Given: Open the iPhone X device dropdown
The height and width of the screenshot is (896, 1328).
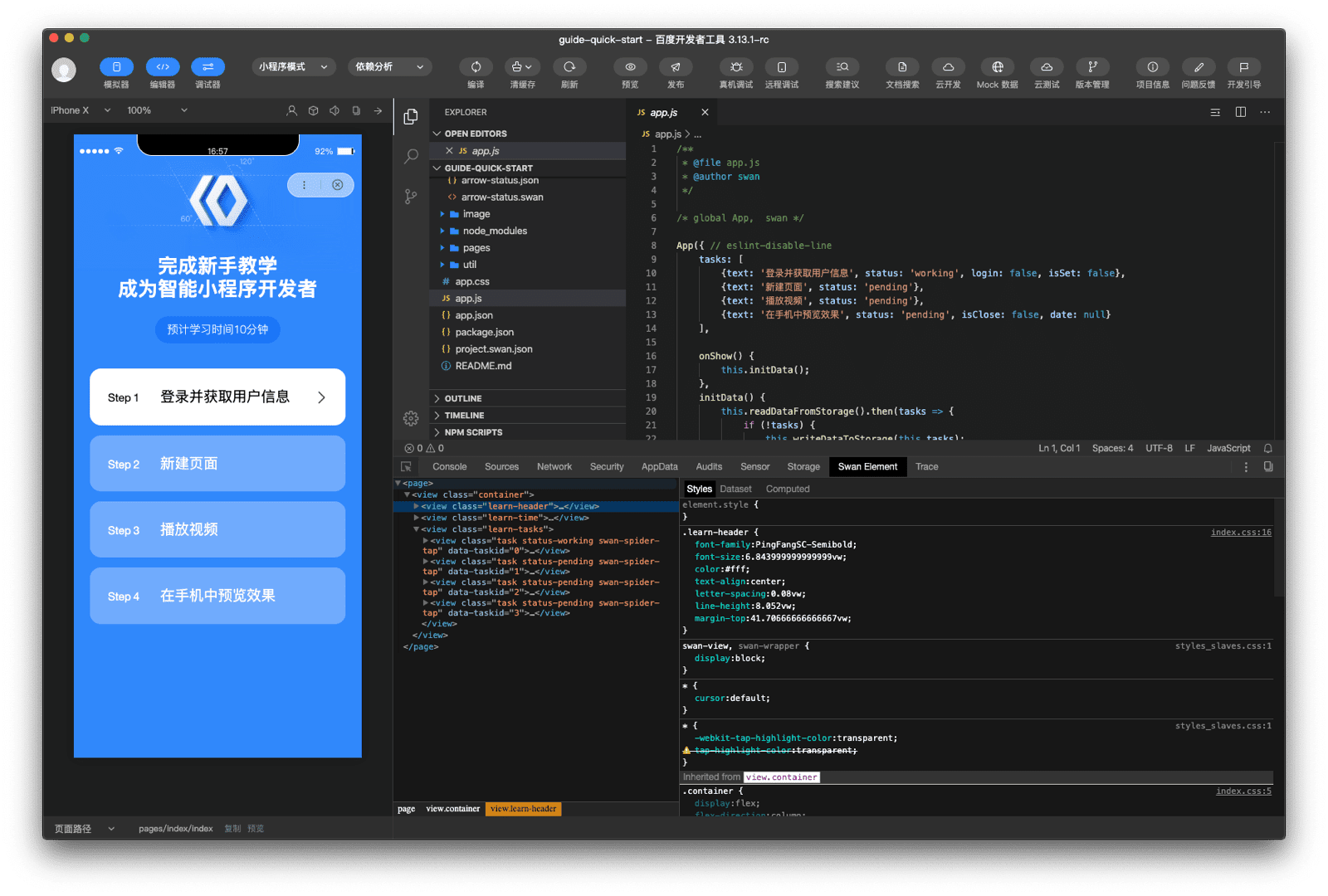Looking at the screenshot, I should tap(79, 110).
